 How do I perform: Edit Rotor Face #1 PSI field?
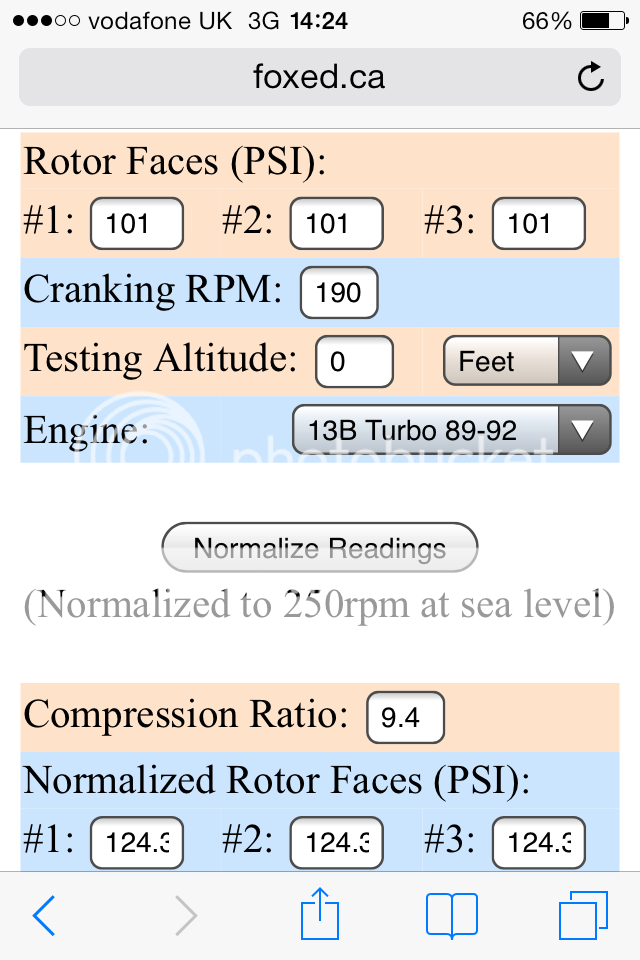(137, 223)
